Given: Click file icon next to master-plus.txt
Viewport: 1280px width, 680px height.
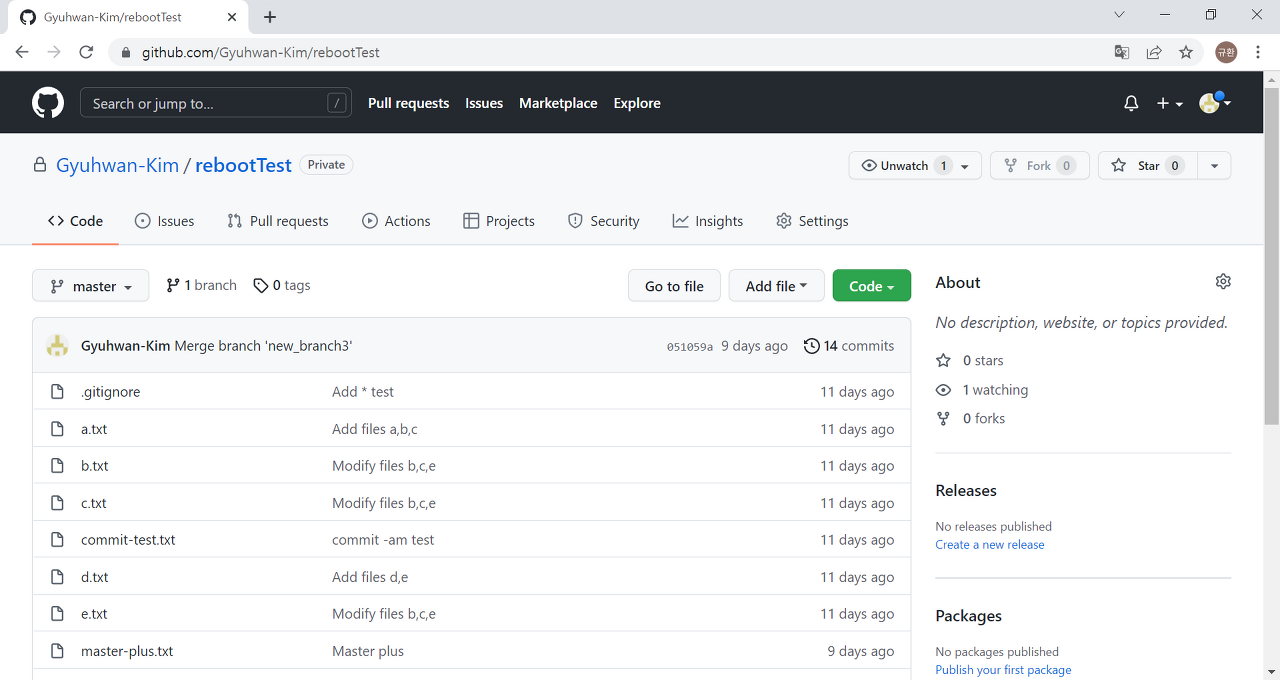Looking at the screenshot, I should [x=57, y=651].
